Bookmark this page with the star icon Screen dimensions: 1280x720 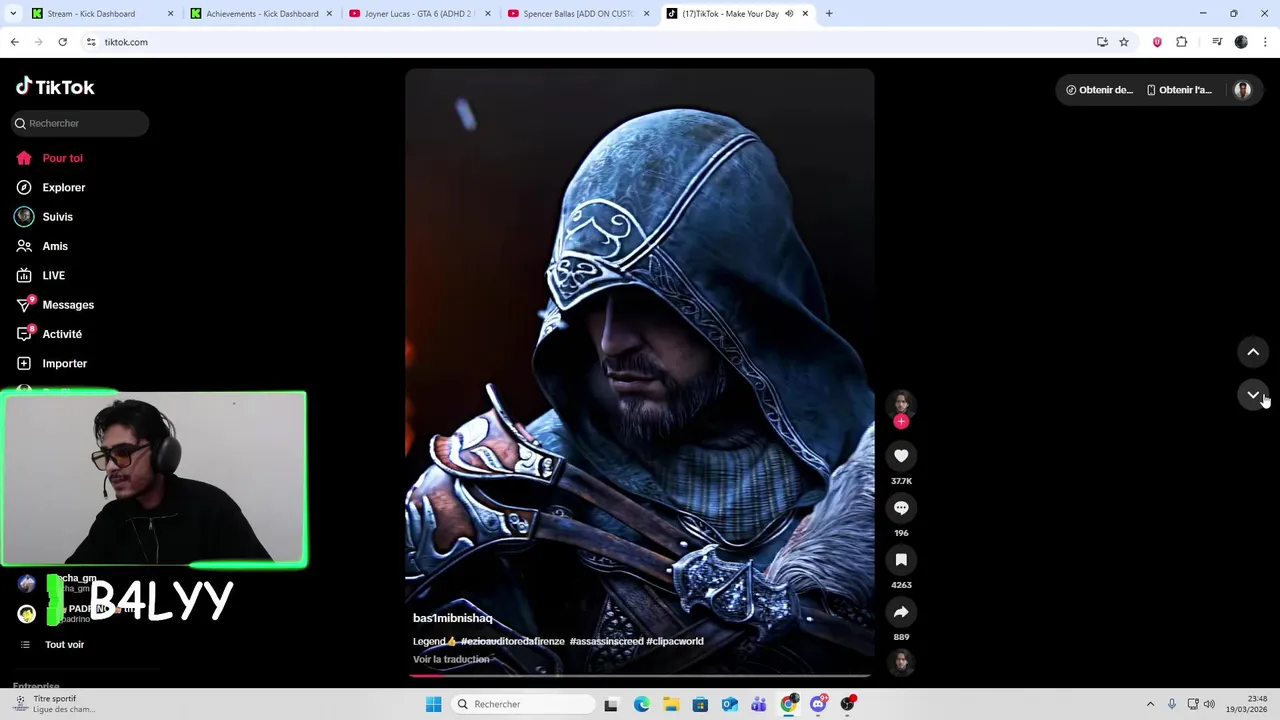tap(1124, 42)
